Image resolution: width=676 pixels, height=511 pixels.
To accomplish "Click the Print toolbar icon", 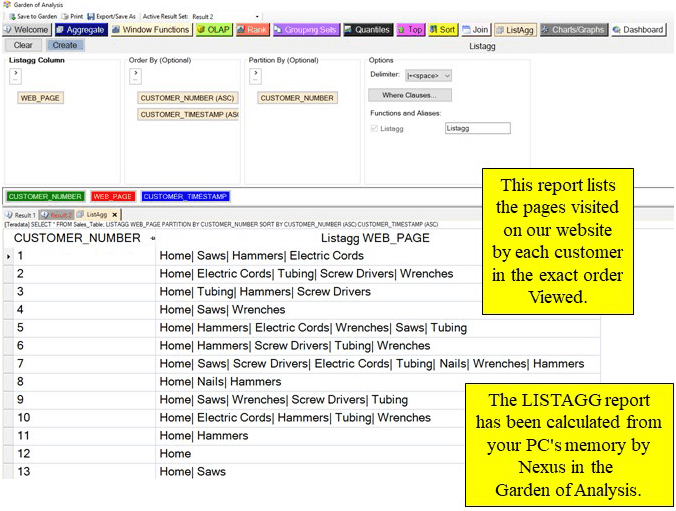I will (x=72, y=17).
